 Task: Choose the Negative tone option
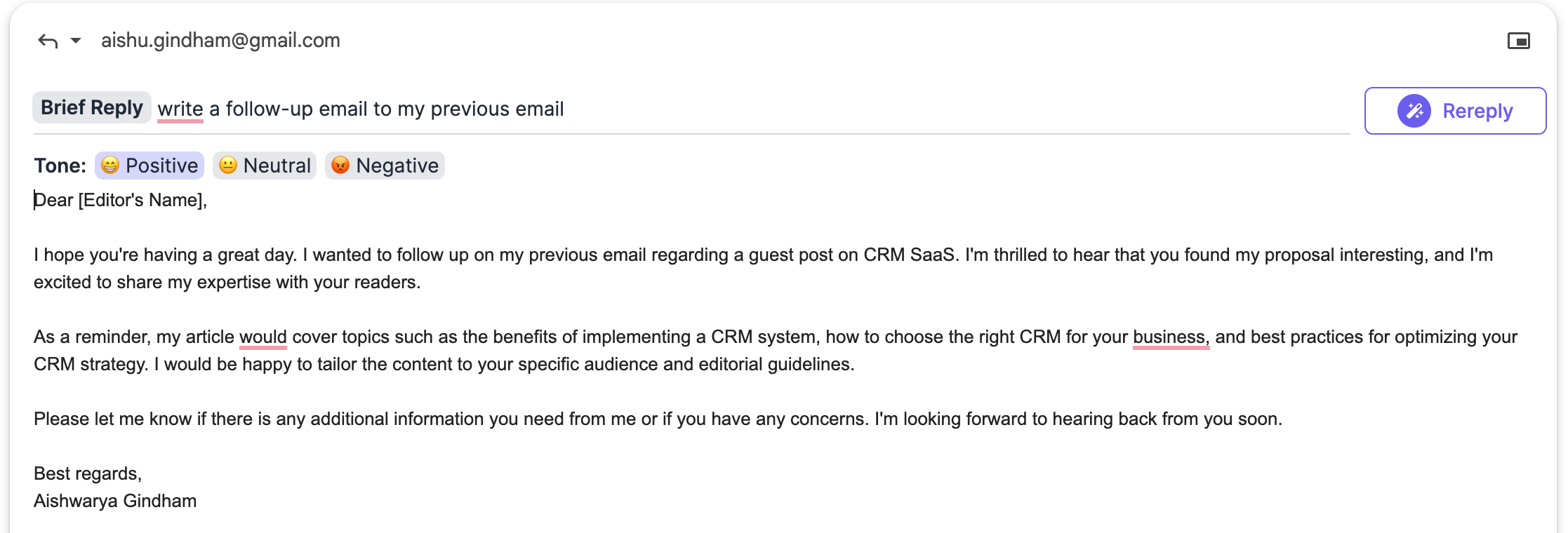397,166
